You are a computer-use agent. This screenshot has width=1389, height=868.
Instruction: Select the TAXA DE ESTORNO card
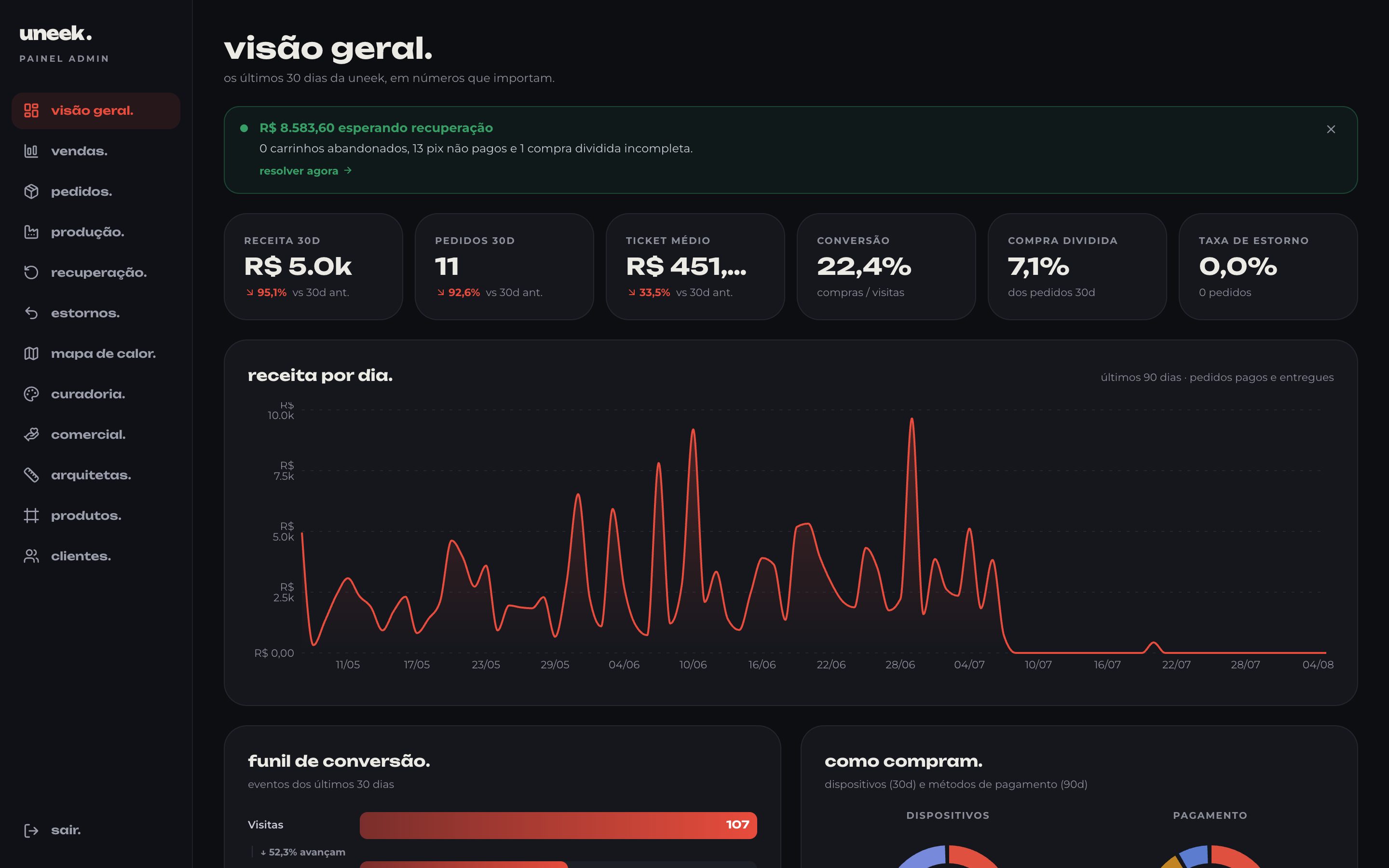click(x=1268, y=266)
